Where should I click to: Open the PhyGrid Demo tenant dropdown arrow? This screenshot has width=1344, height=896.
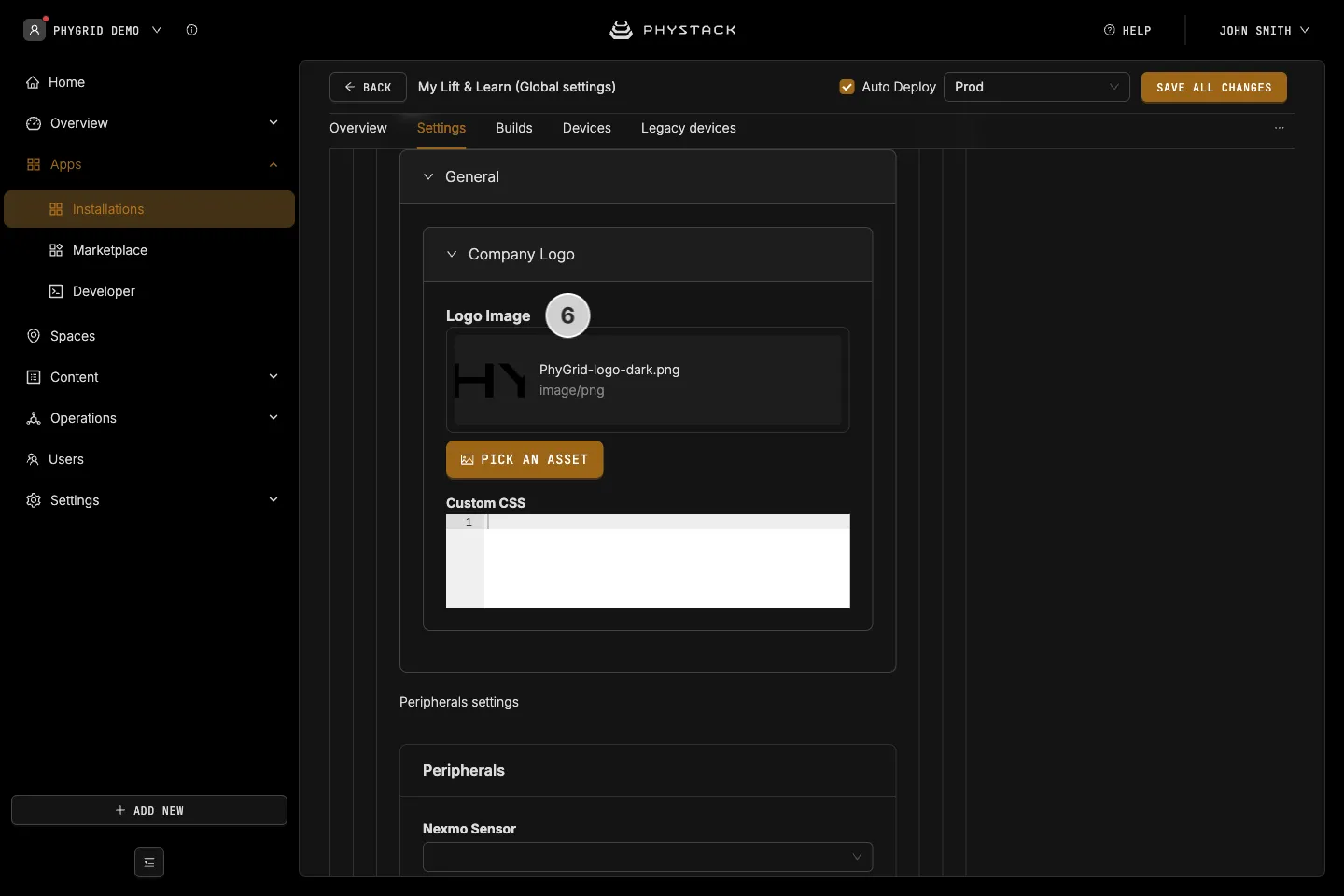[x=157, y=30]
